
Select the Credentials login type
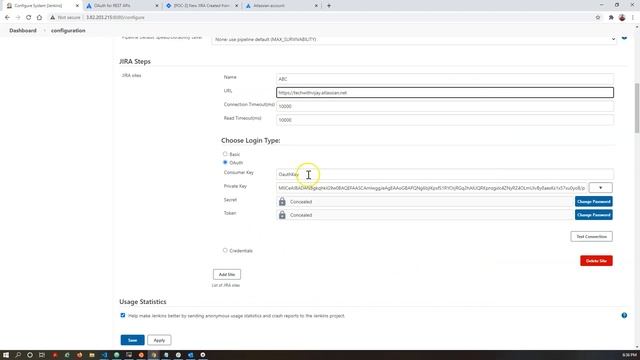click(x=225, y=250)
